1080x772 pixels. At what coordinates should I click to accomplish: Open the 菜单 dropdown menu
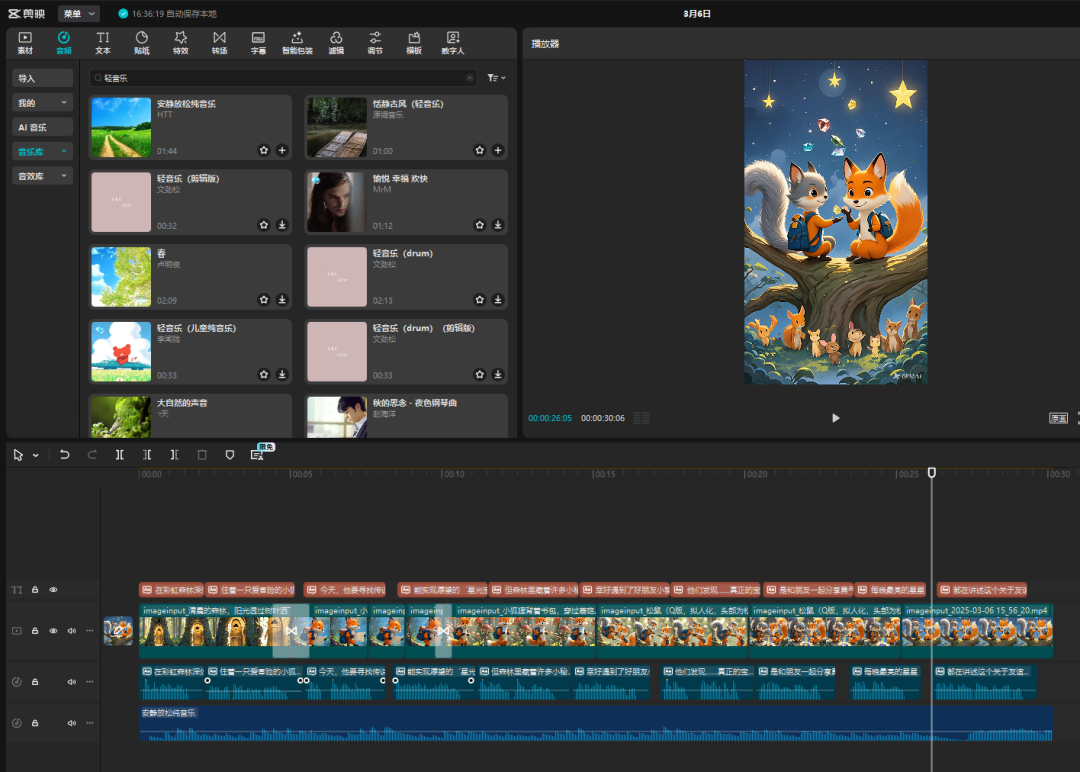[79, 14]
